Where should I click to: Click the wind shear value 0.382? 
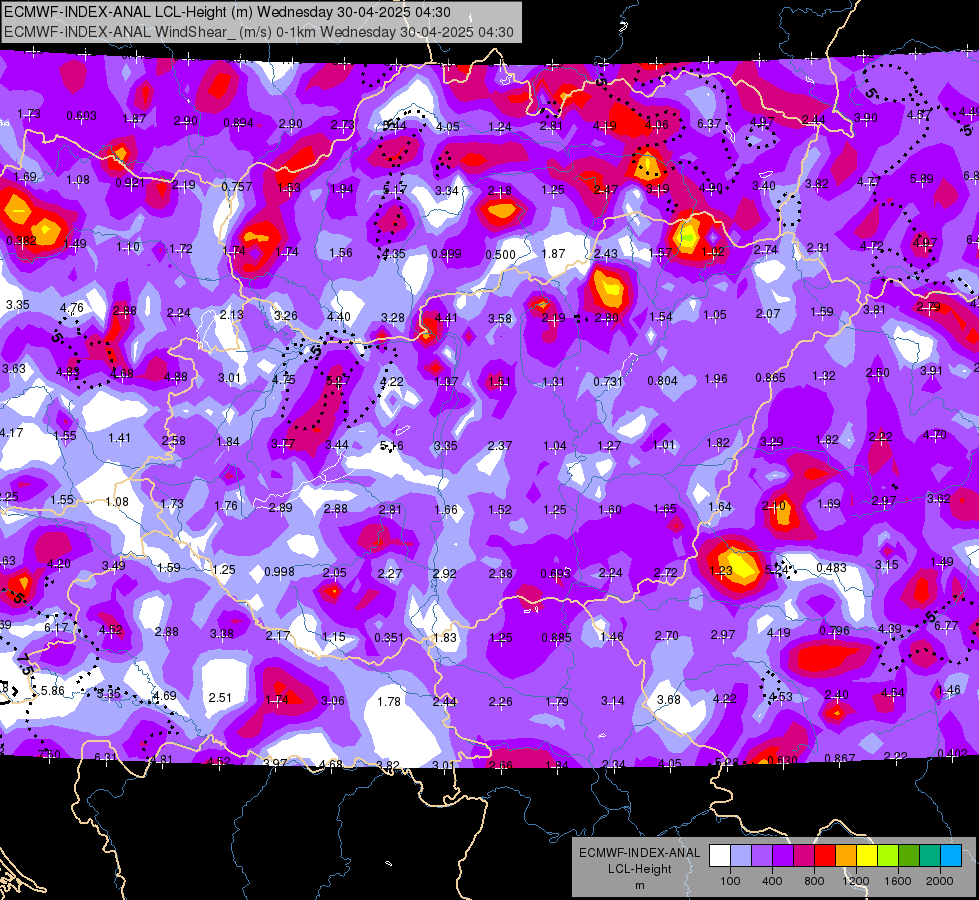tap(21, 240)
